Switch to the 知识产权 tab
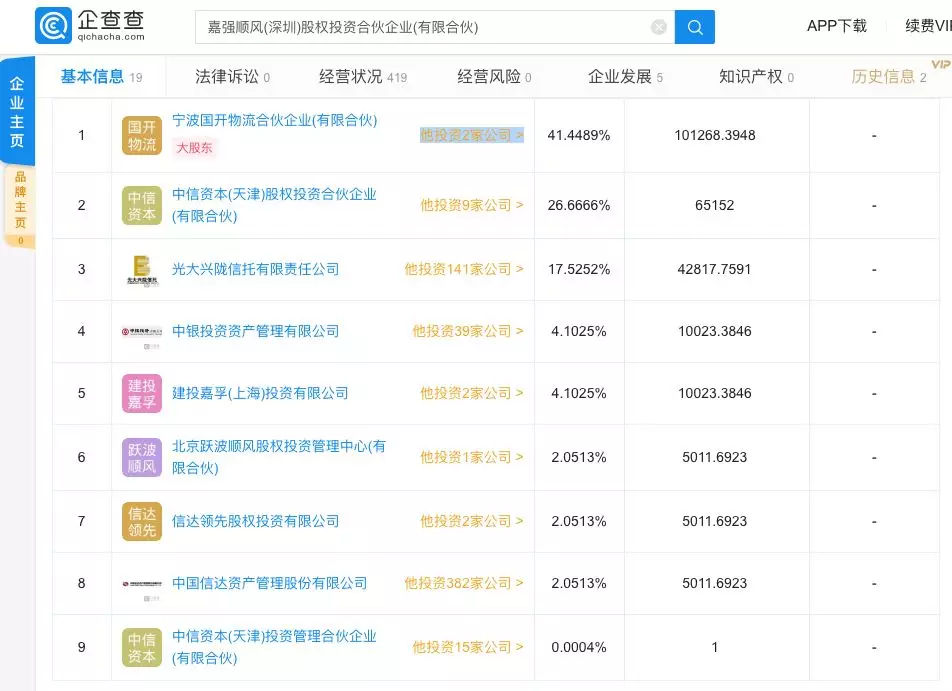The height and width of the screenshot is (691, 952). pos(756,77)
